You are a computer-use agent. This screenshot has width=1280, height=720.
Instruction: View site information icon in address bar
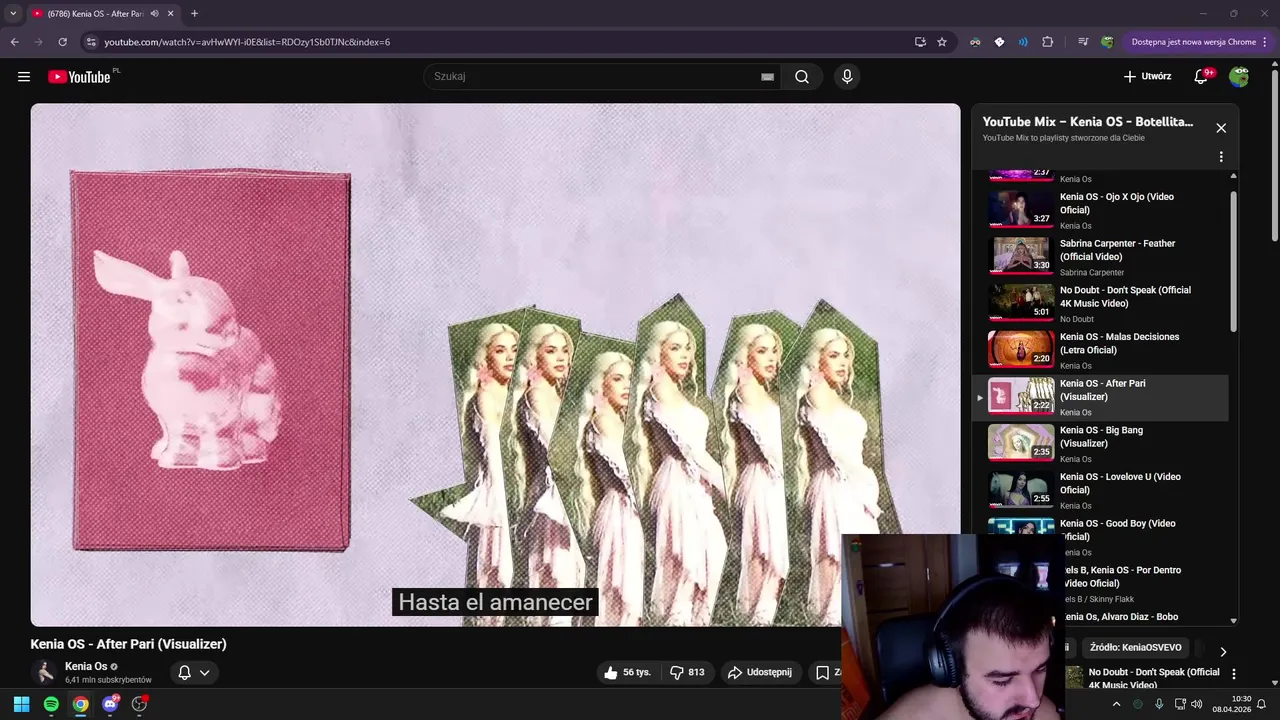click(x=91, y=42)
